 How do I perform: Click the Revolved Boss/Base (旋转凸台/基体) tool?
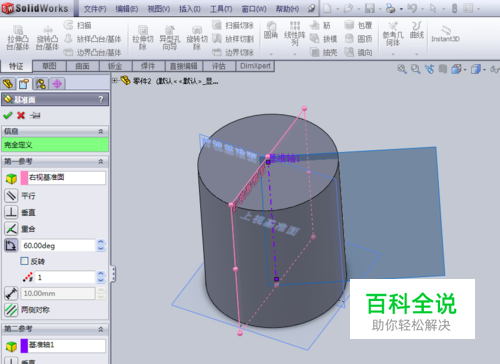(47, 38)
